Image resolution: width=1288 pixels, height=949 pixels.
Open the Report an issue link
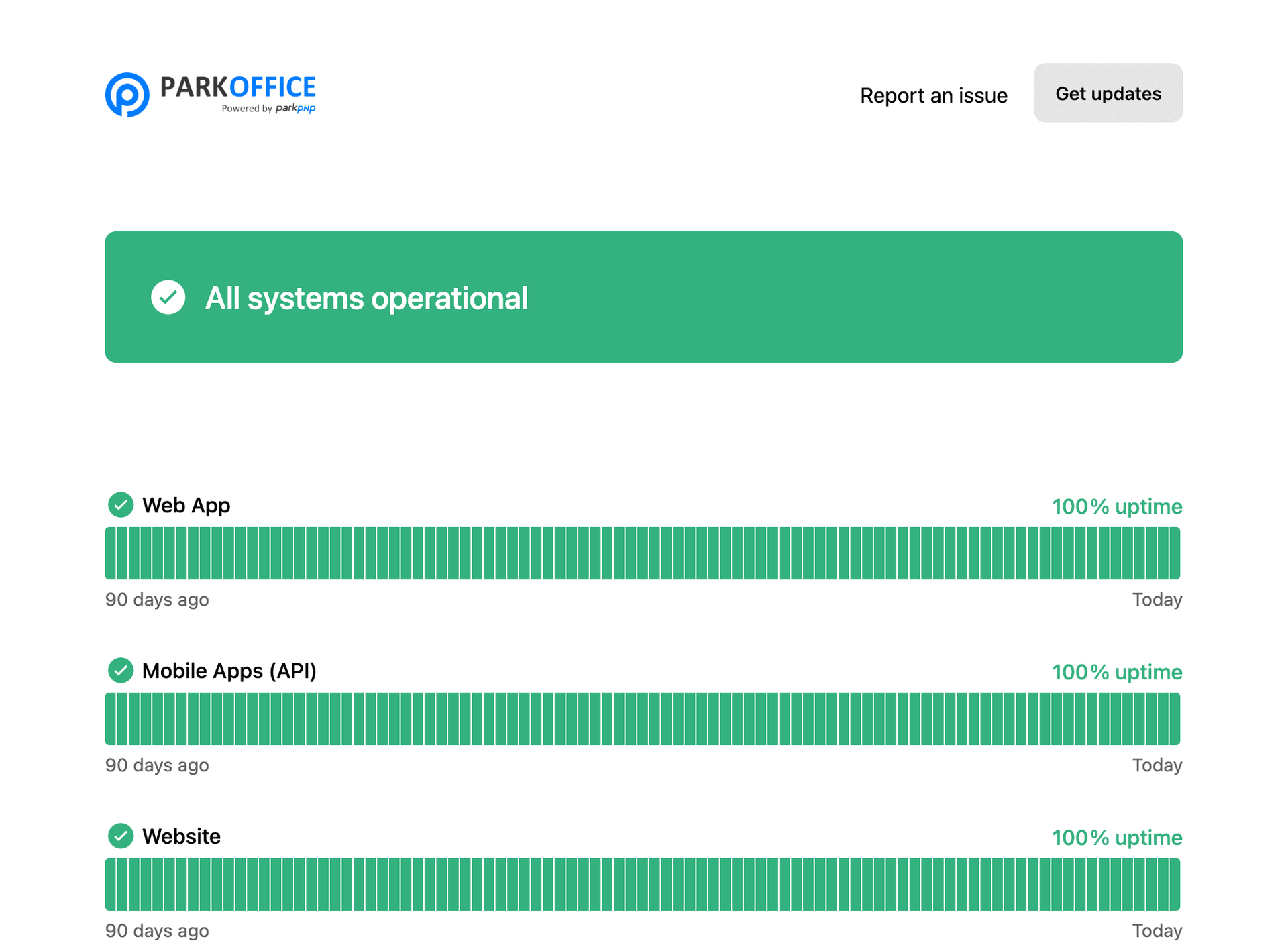pos(933,95)
